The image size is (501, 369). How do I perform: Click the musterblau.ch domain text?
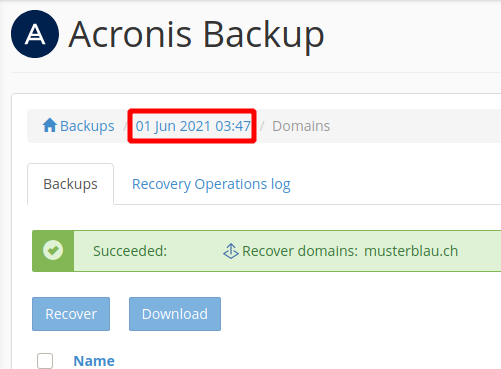pyautogui.click(x=411, y=251)
